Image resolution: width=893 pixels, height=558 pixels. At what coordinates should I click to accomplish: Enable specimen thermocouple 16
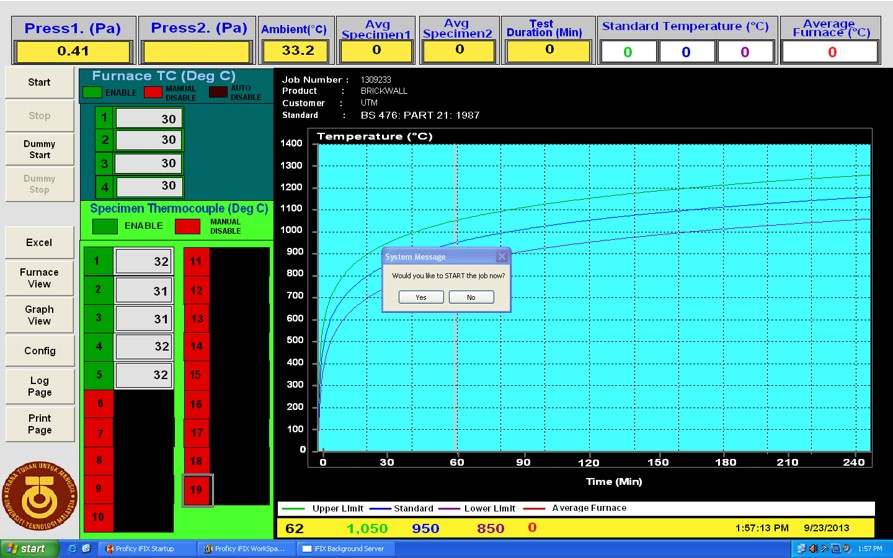click(196, 404)
